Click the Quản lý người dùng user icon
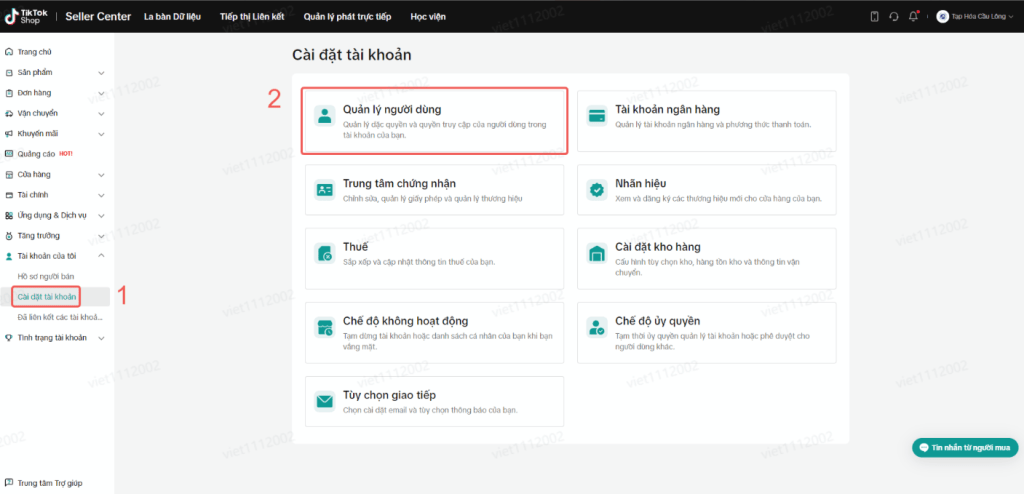The height and width of the screenshot is (494, 1024). pyautogui.click(x=324, y=114)
